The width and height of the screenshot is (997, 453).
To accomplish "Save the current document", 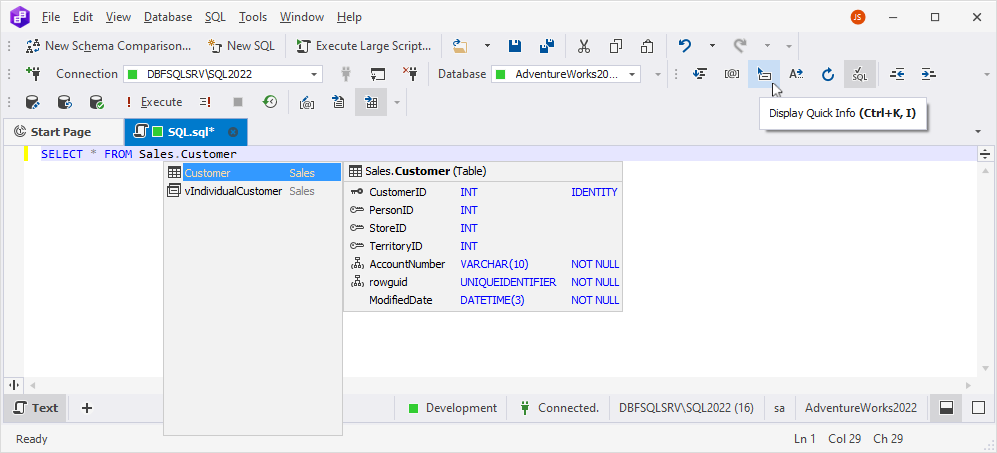I will [x=515, y=46].
